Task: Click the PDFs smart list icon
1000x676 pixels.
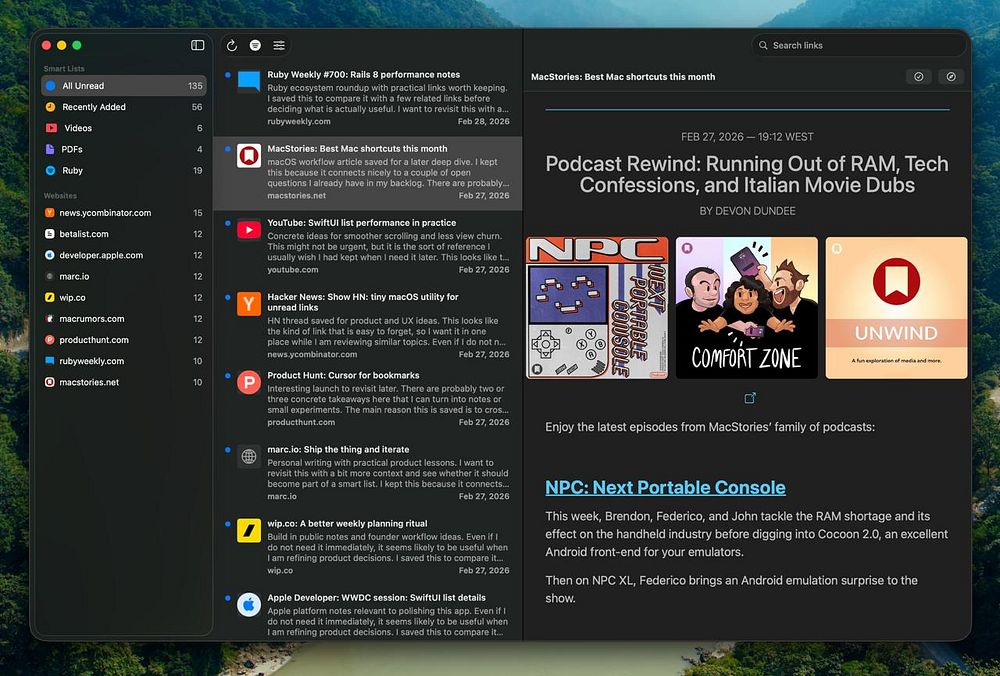Action: pyautogui.click(x=51, y=149)
